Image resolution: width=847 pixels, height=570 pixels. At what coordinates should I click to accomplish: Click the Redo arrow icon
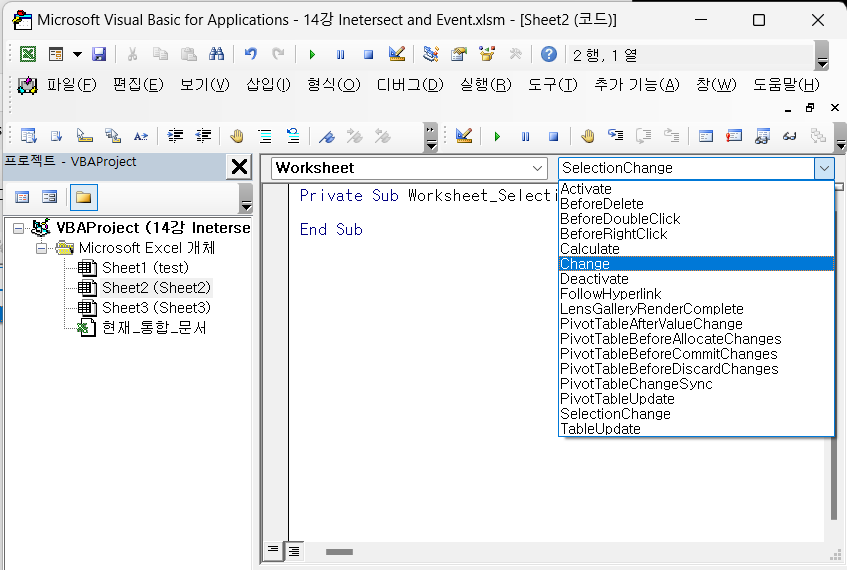click(x=278, y=55)
